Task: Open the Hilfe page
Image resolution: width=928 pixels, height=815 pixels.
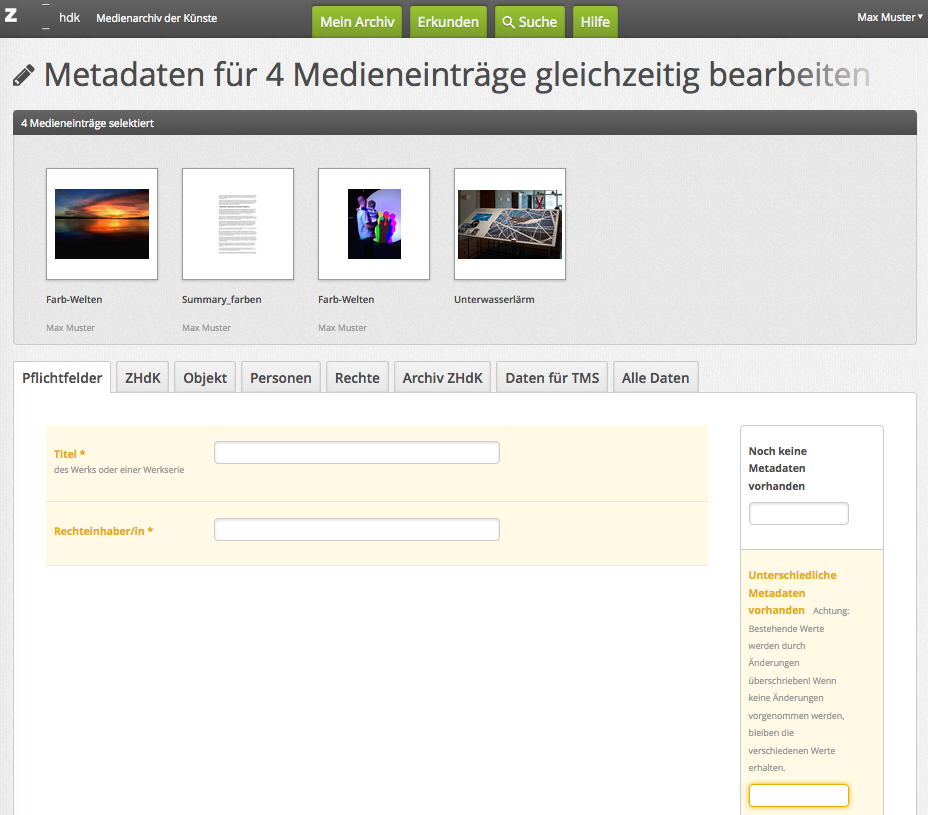Action: [595, 22]
